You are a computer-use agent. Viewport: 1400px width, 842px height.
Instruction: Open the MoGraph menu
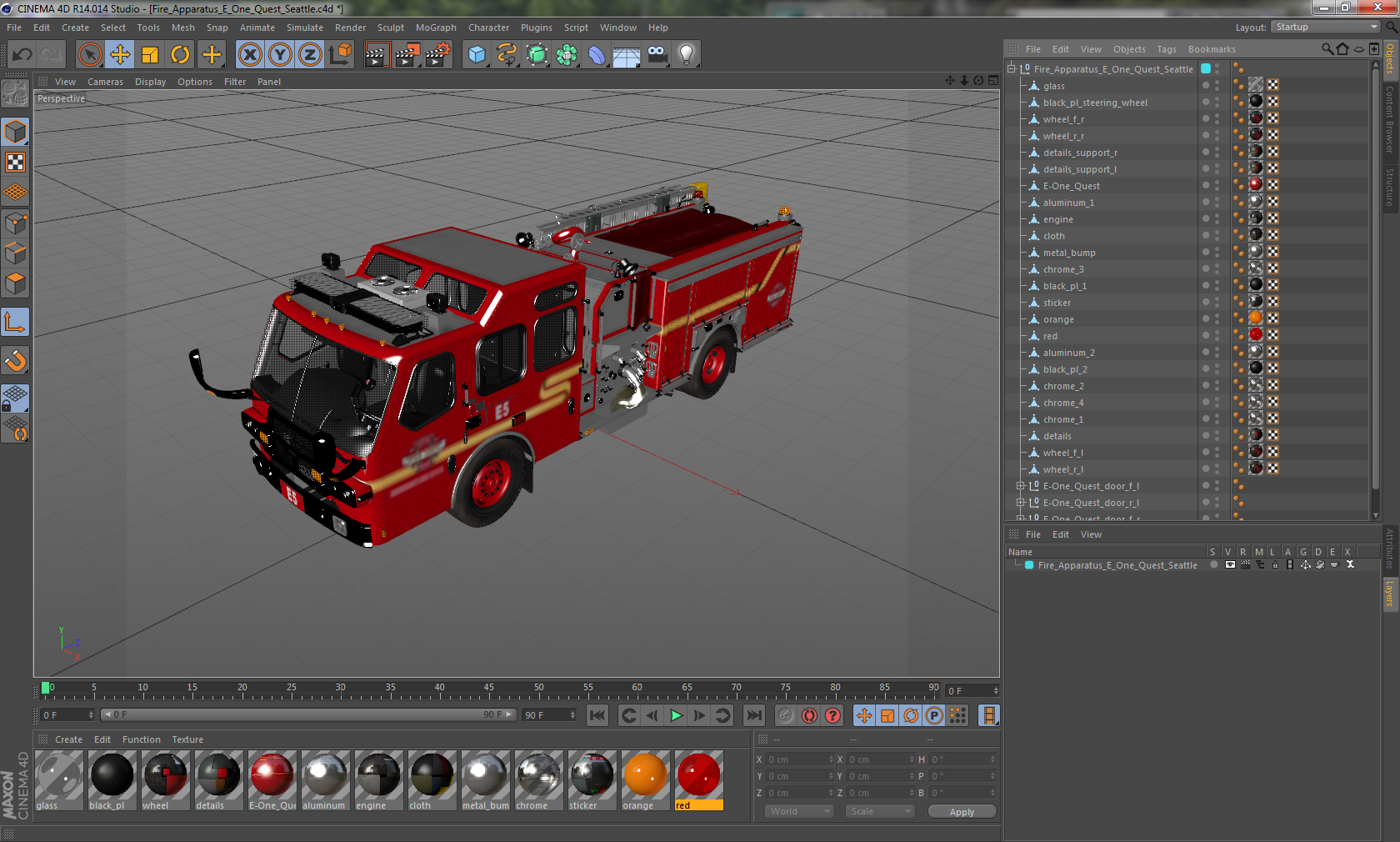436,28
